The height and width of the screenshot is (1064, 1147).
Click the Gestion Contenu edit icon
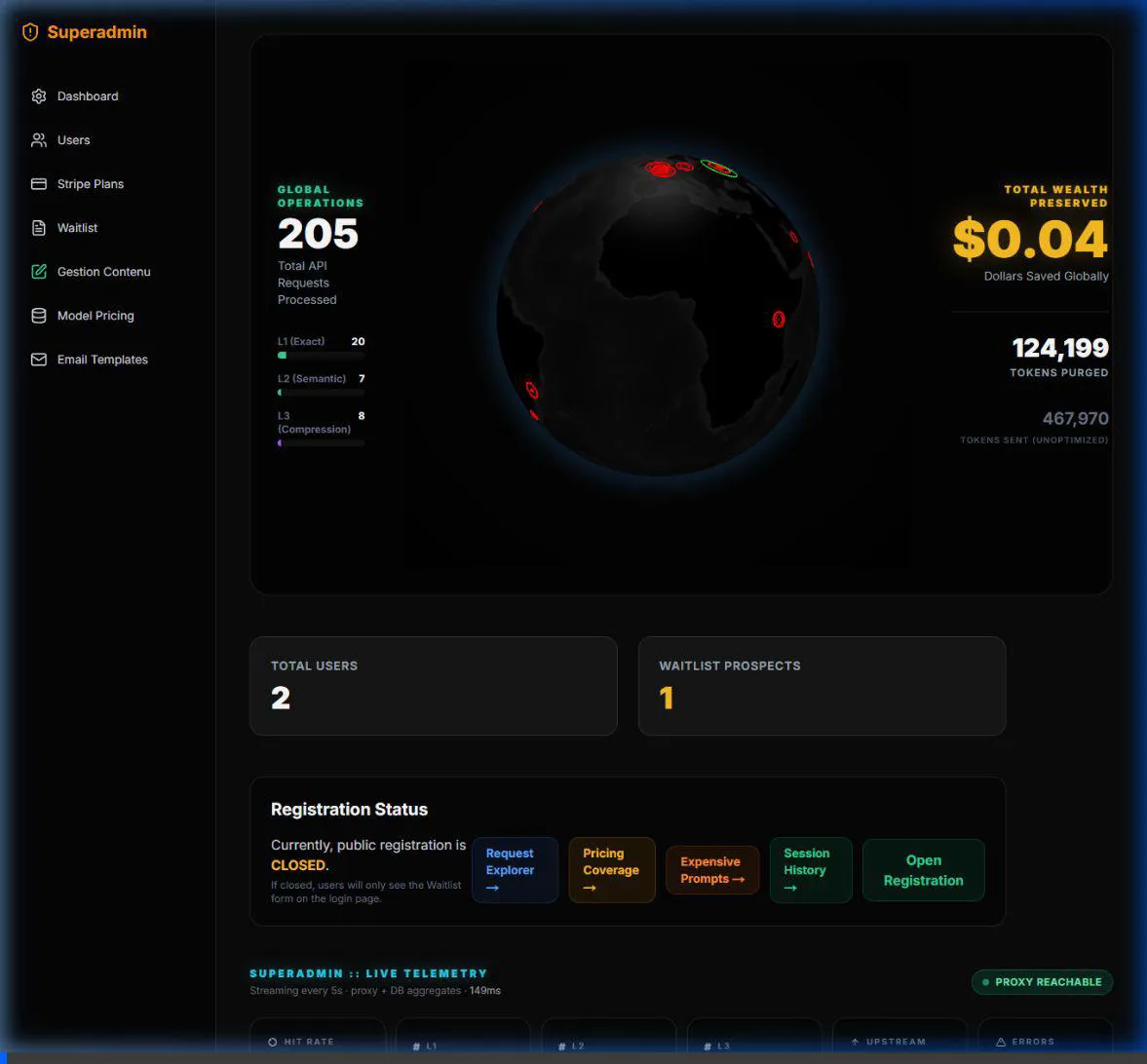click(x=39, y=272)
